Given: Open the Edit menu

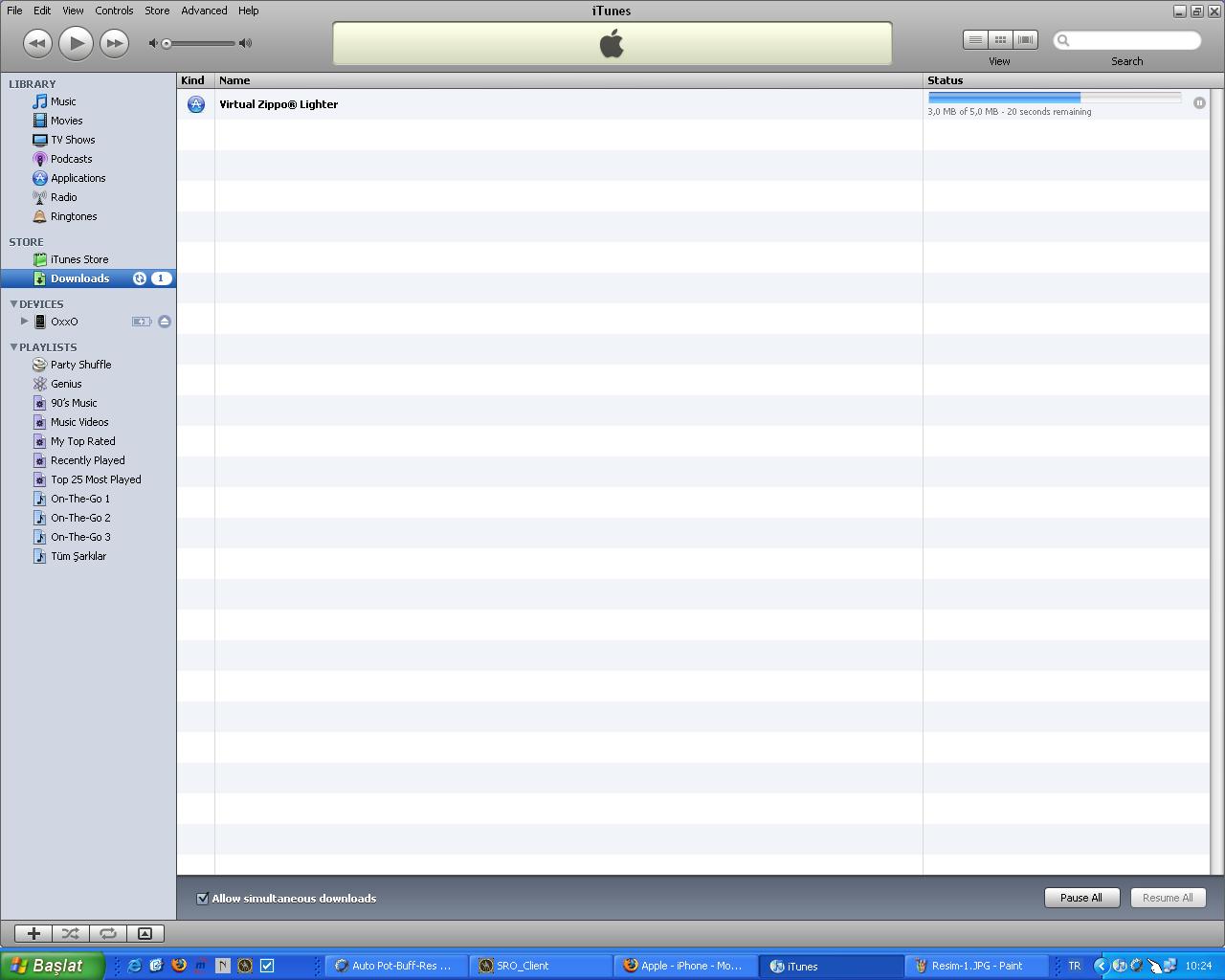Looking at the screenshot, I should pyautogui.click(x=42, y=11).
